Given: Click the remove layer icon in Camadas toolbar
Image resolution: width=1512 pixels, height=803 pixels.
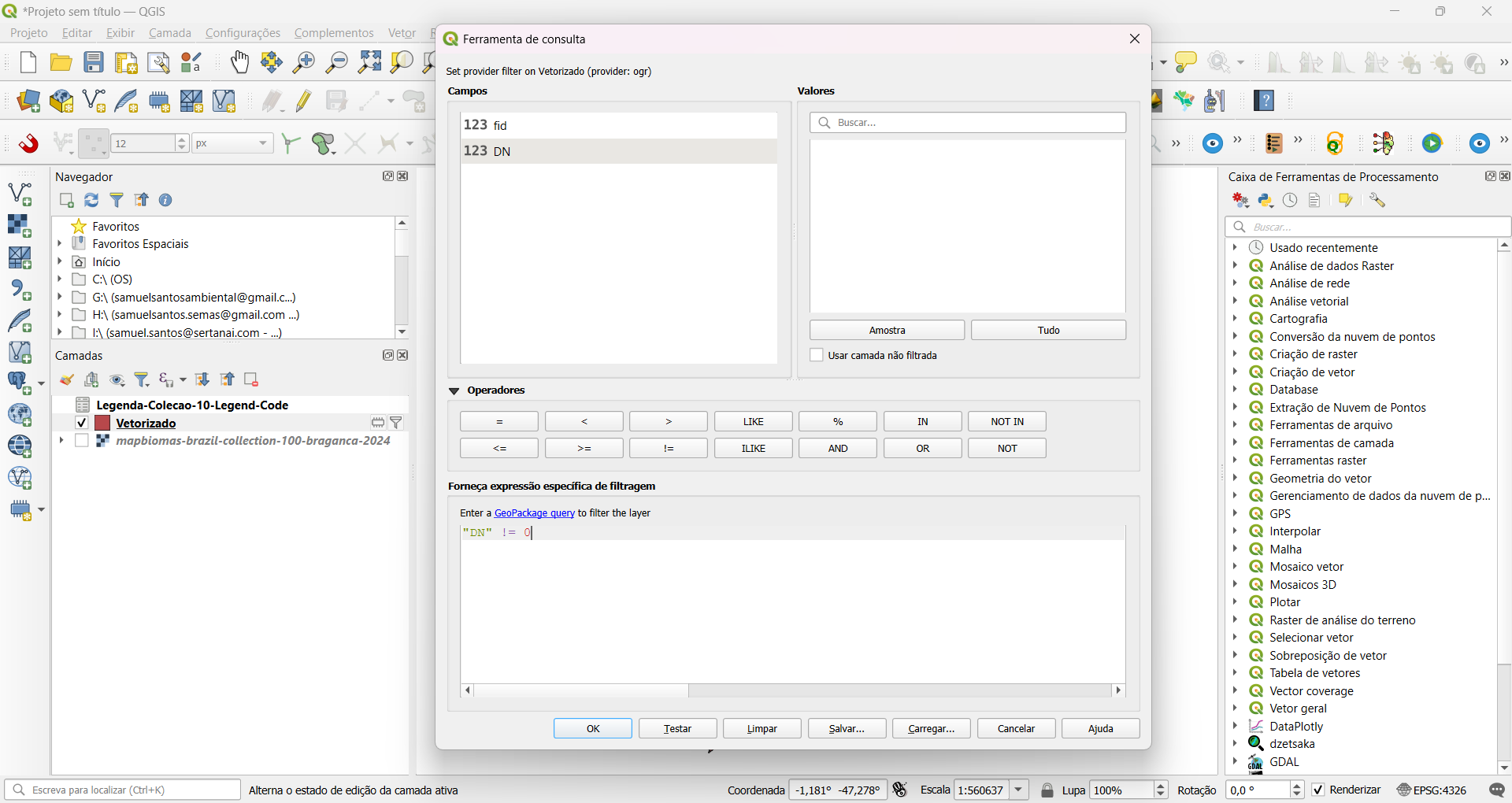Looking at the screenshot, I should pyautogui.click(x=251, y=380).
